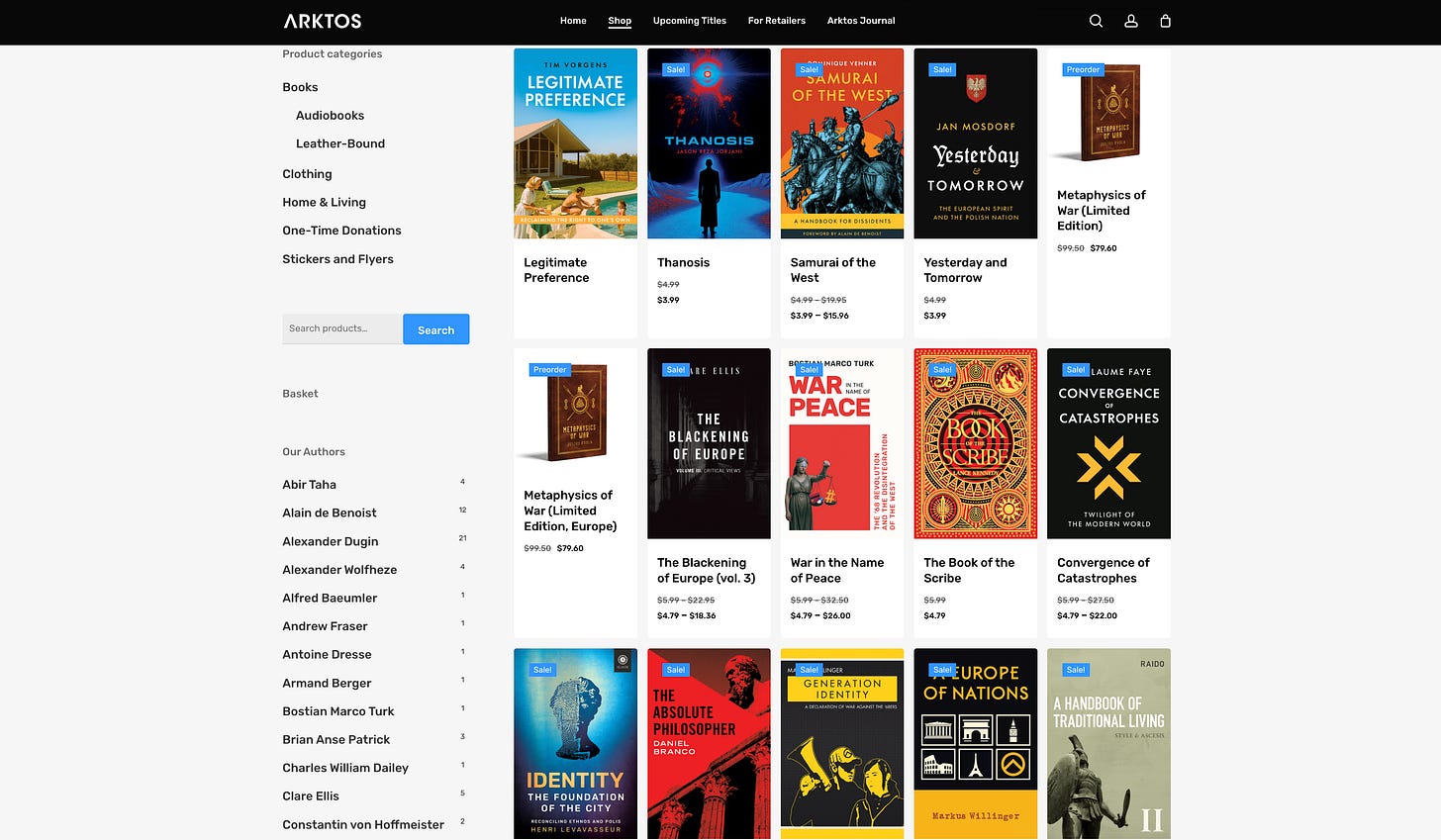1441x840 pixels.
Task: Open the Leather-Bound subcategory
Action: click(x=340, y=143)
